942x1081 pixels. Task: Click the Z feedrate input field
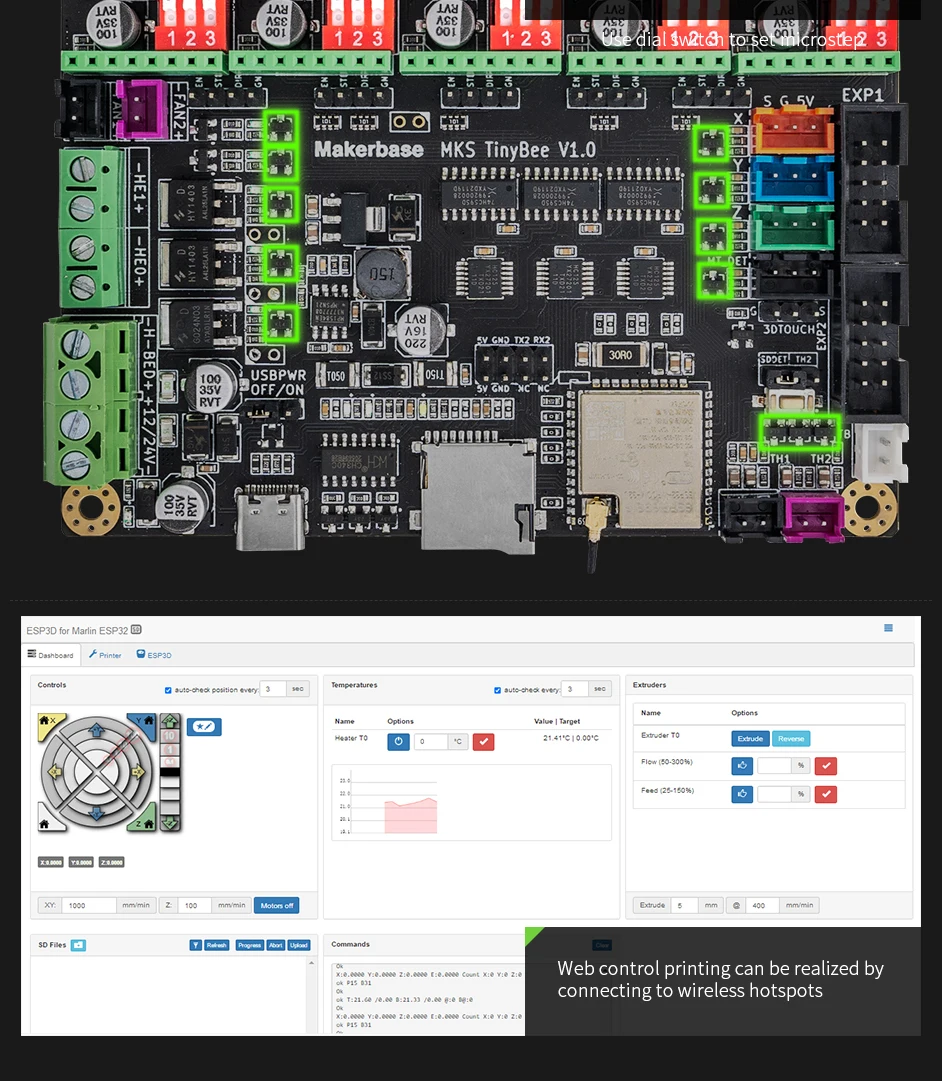click(x=193, y=905)
